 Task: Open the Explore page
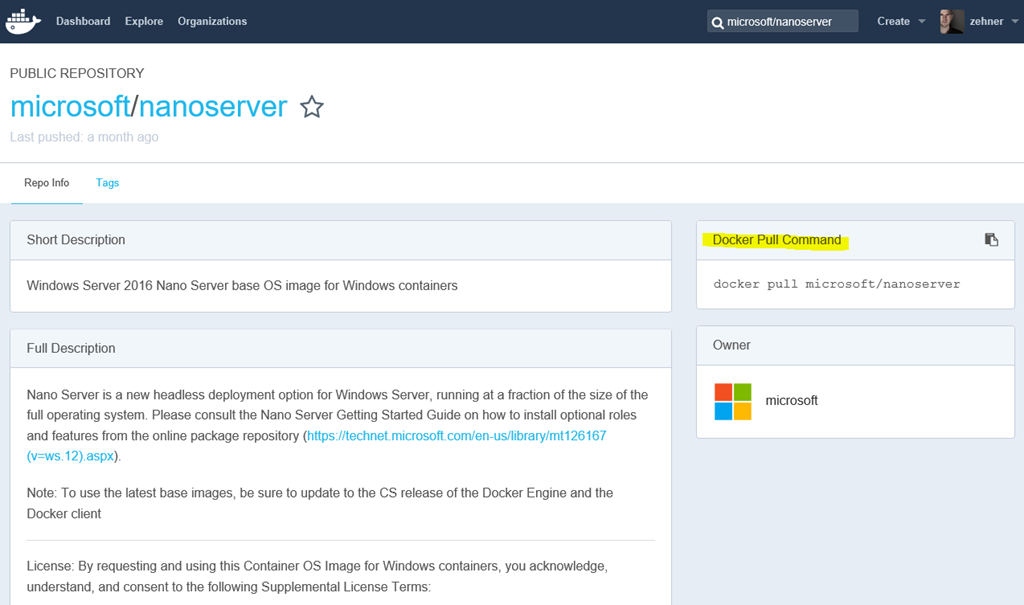144,21
